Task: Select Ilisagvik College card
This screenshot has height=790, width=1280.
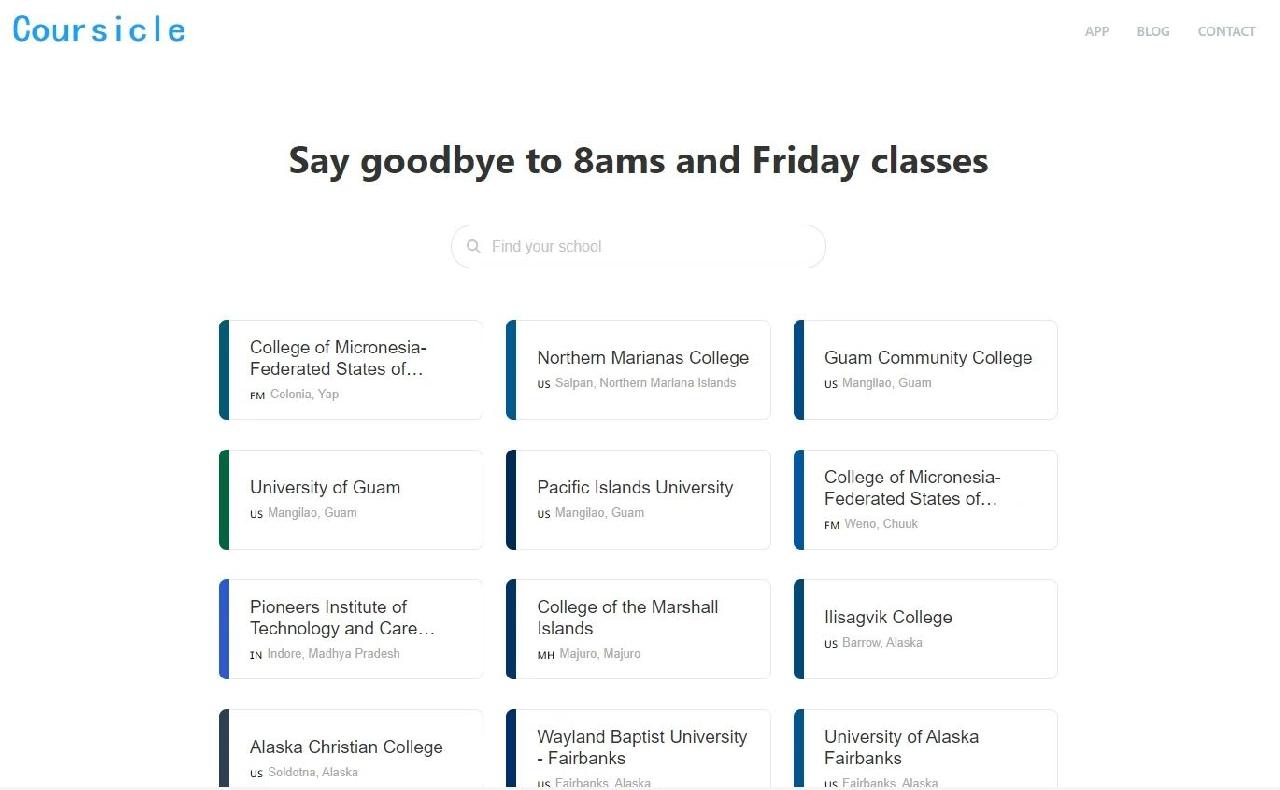Action: pyautogui.click(x=925, y=629)
